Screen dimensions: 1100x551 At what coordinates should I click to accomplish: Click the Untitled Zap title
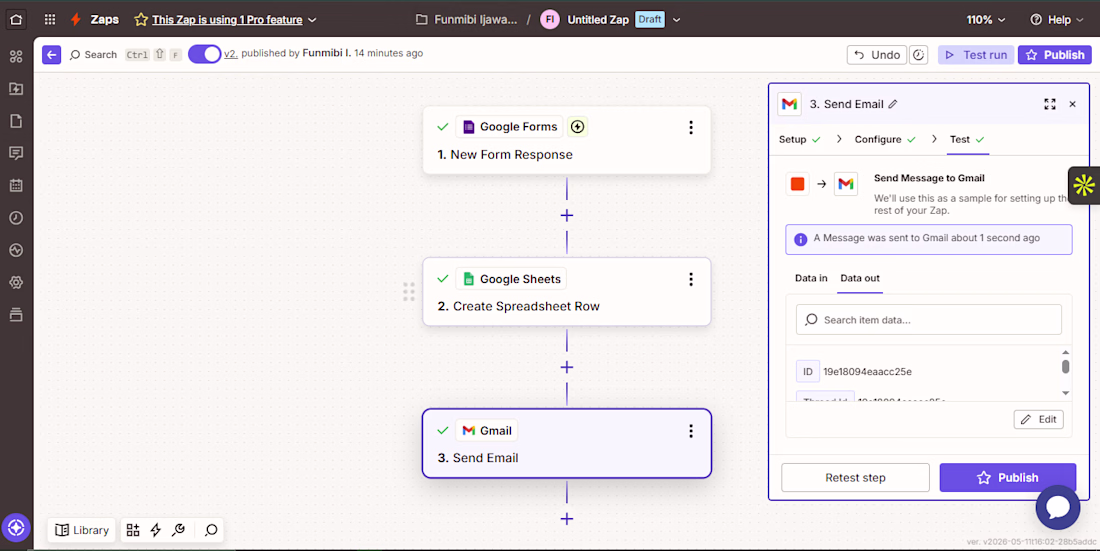coord(598,20)
